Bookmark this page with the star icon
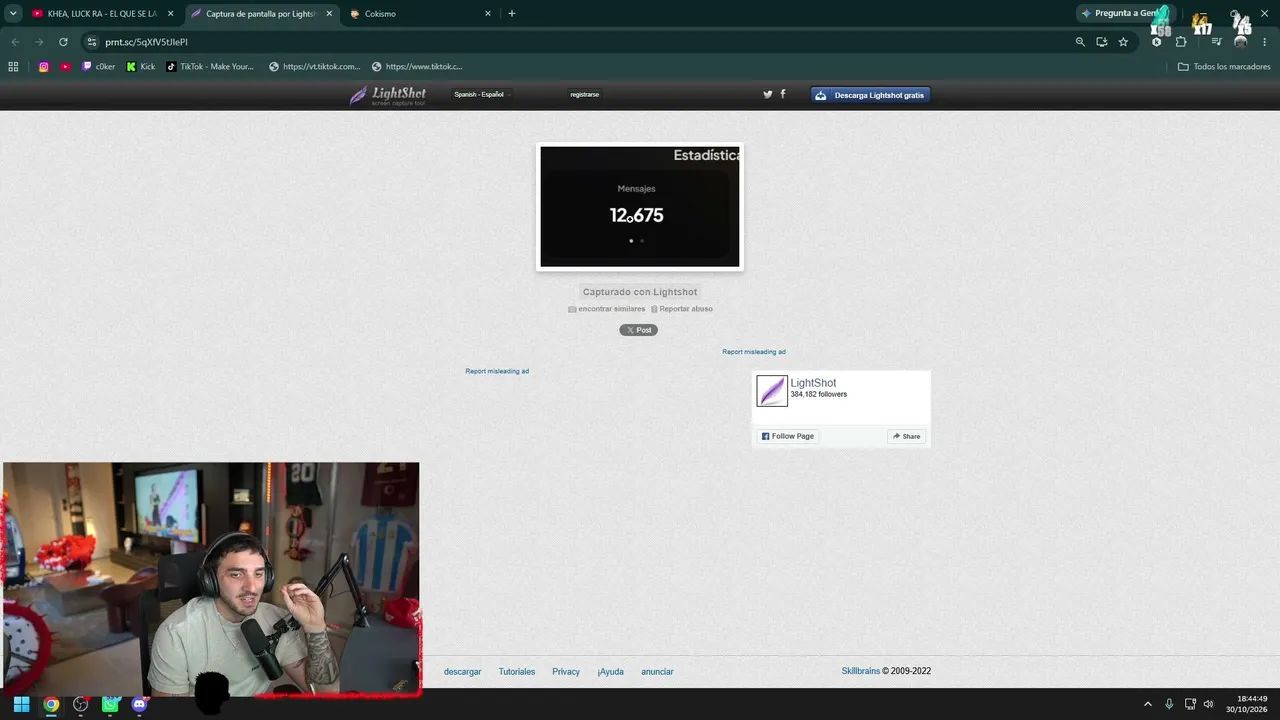1280x720 pixels. 1123,42
